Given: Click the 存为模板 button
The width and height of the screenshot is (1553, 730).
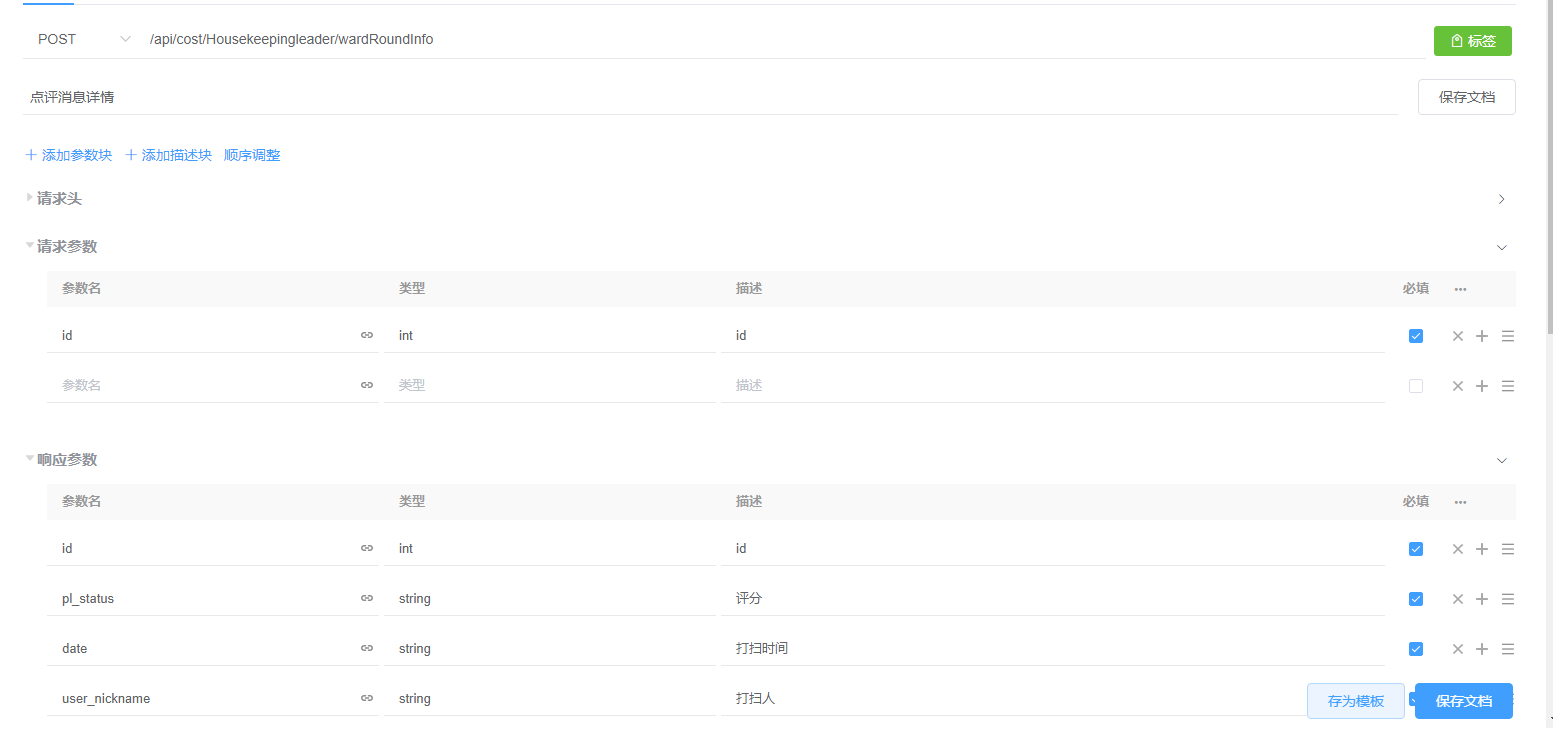Looking at the screenshot, I should 1355,701.
